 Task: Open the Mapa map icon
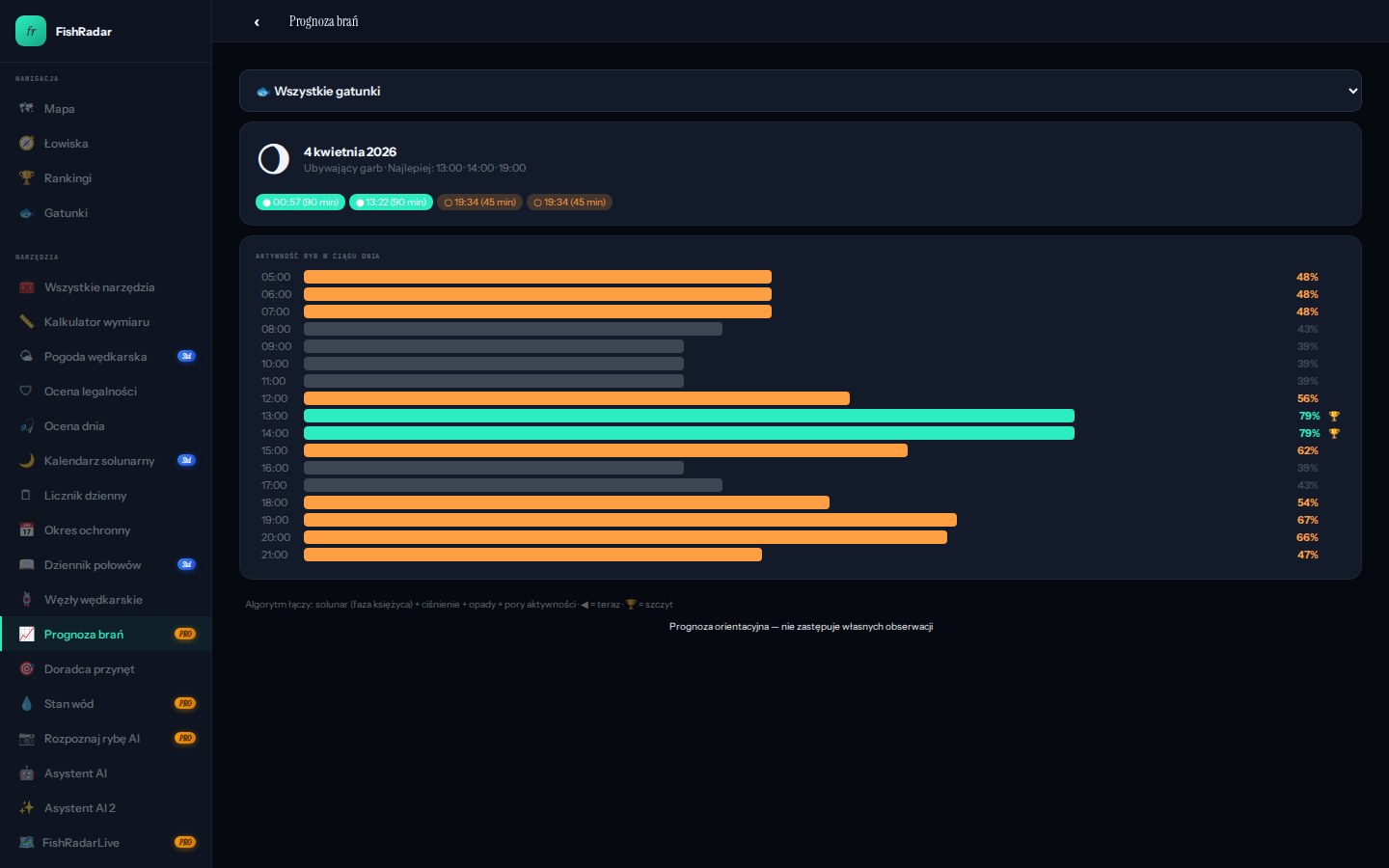tap(27, 109)
